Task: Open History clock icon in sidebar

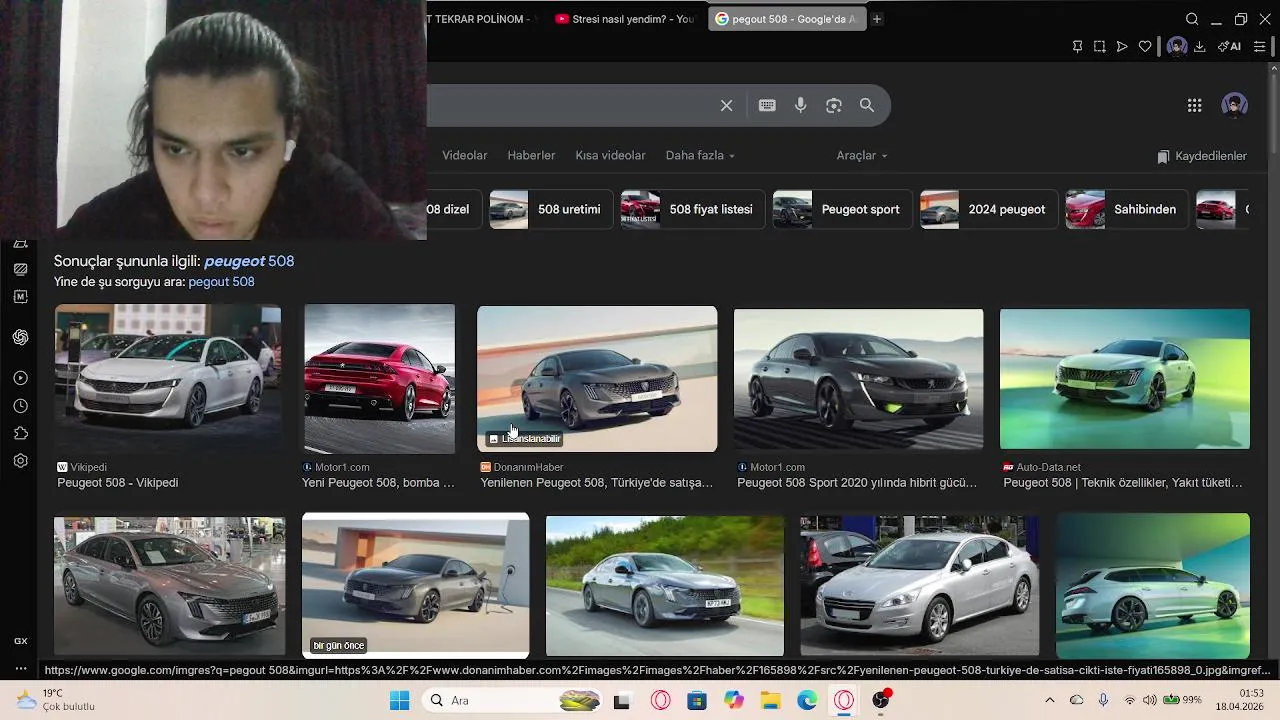Action: tap(20, 406)
